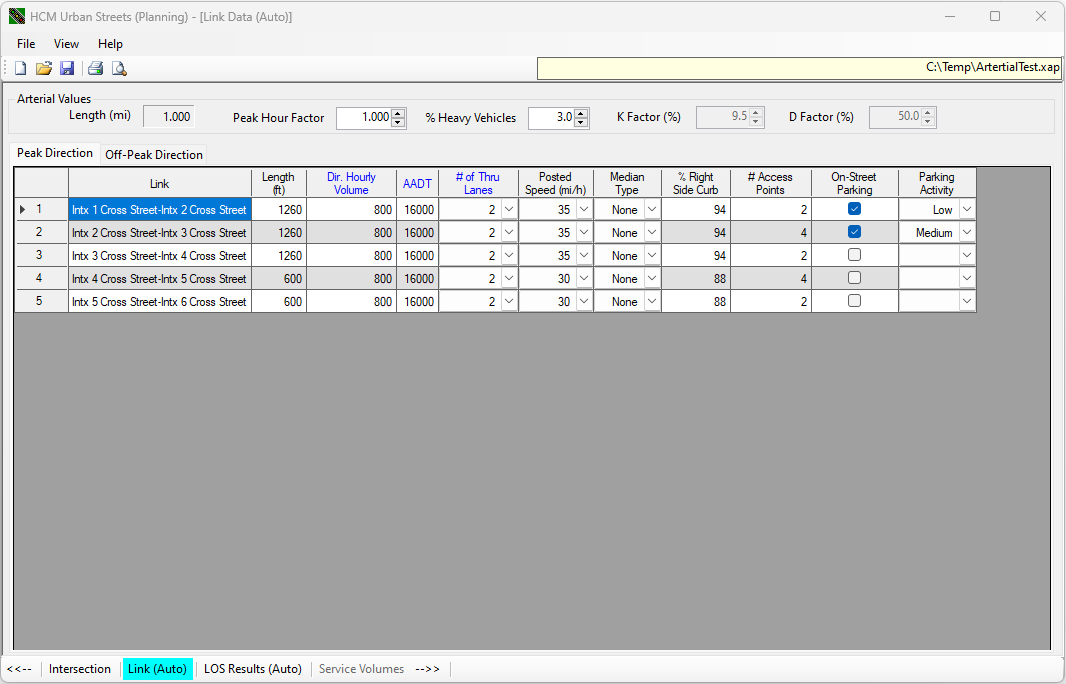Increase the Peak Hour Factor with up arrow

click(399, 113)
